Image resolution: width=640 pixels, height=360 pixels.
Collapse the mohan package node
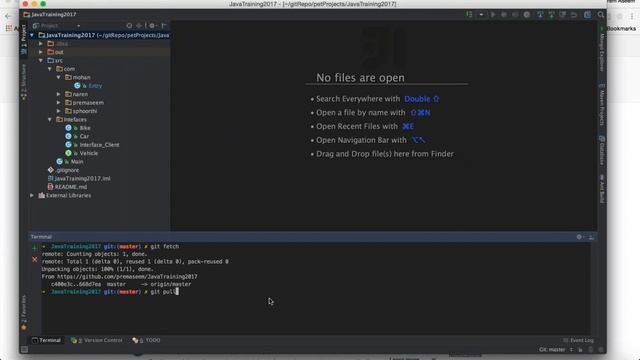tap(59, 77)
